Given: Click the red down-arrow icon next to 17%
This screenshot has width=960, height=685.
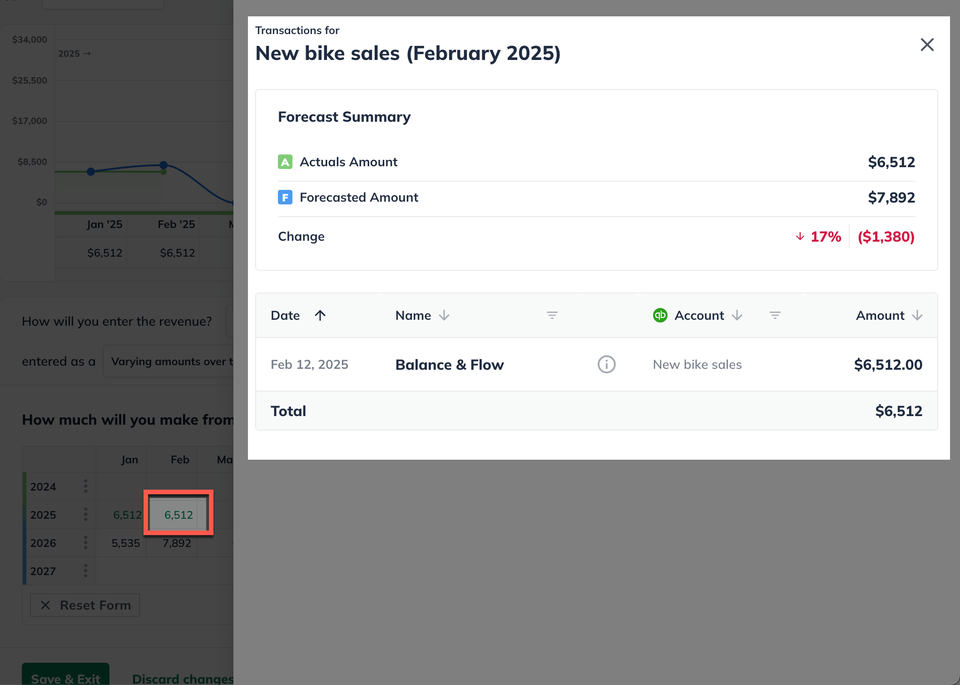Looking at the screenshot, I should [x=800, y=236].
